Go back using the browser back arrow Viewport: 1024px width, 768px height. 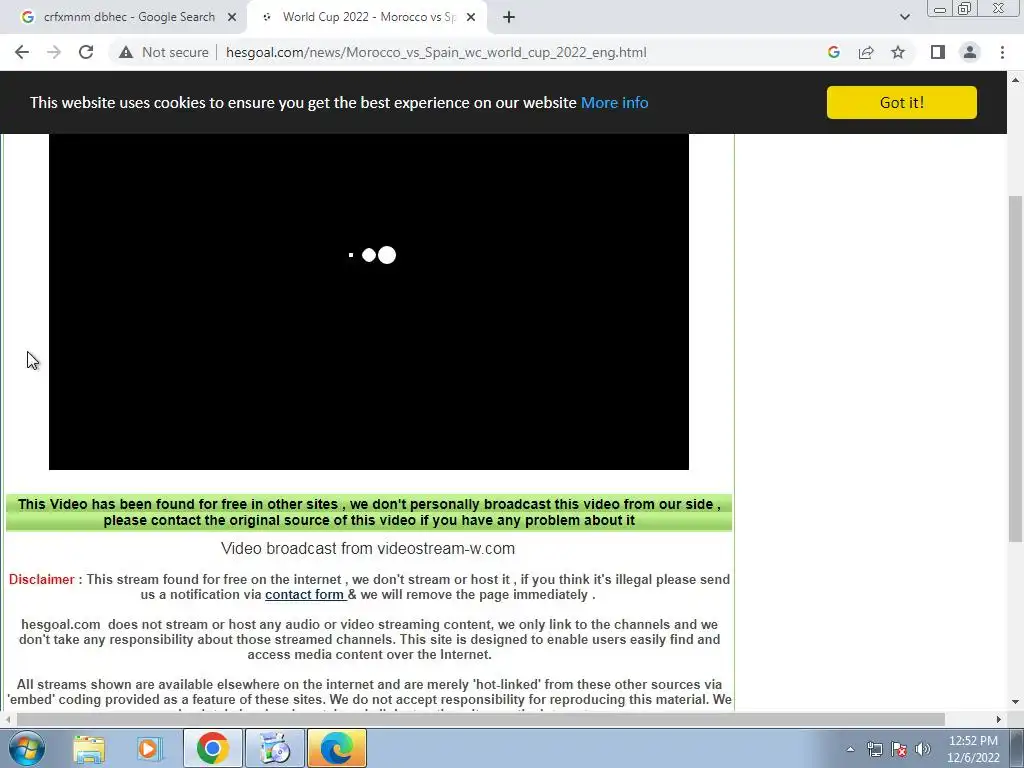(22, 52)
